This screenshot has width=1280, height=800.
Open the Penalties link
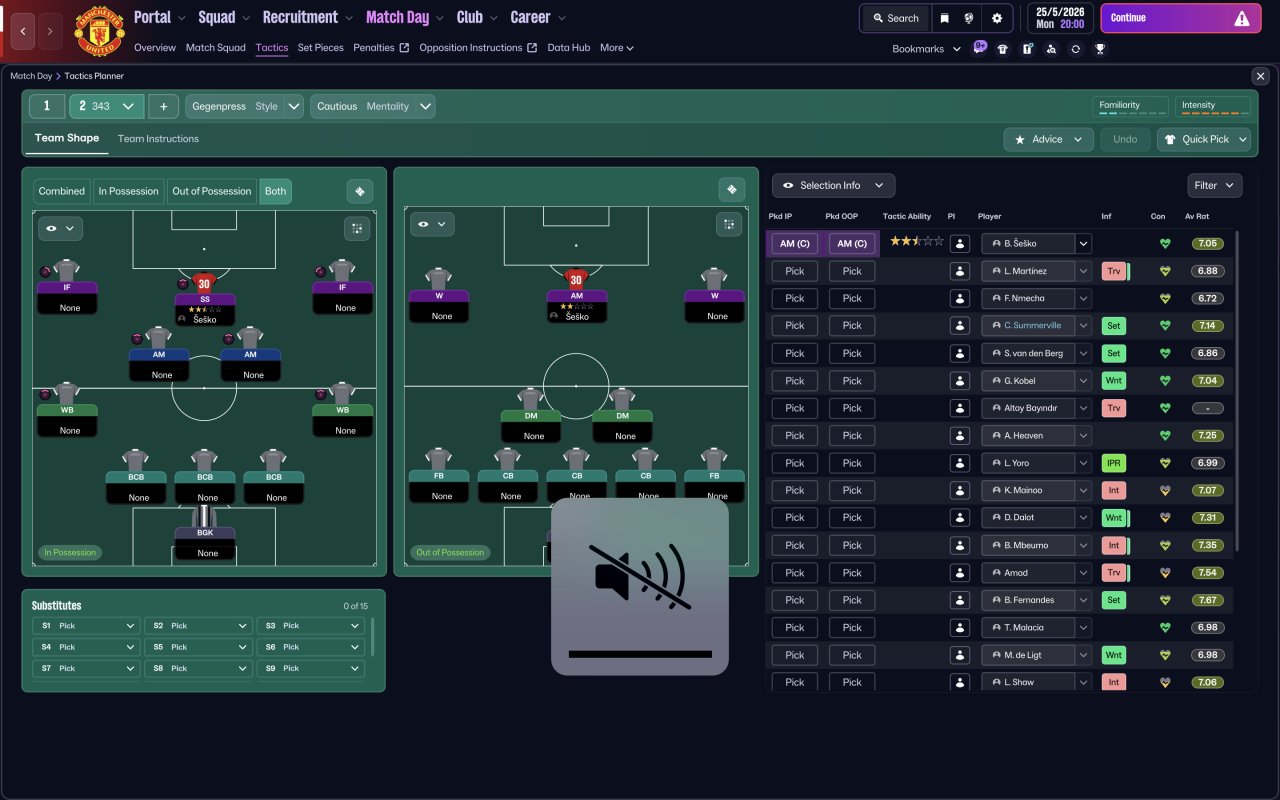point(381,48)
